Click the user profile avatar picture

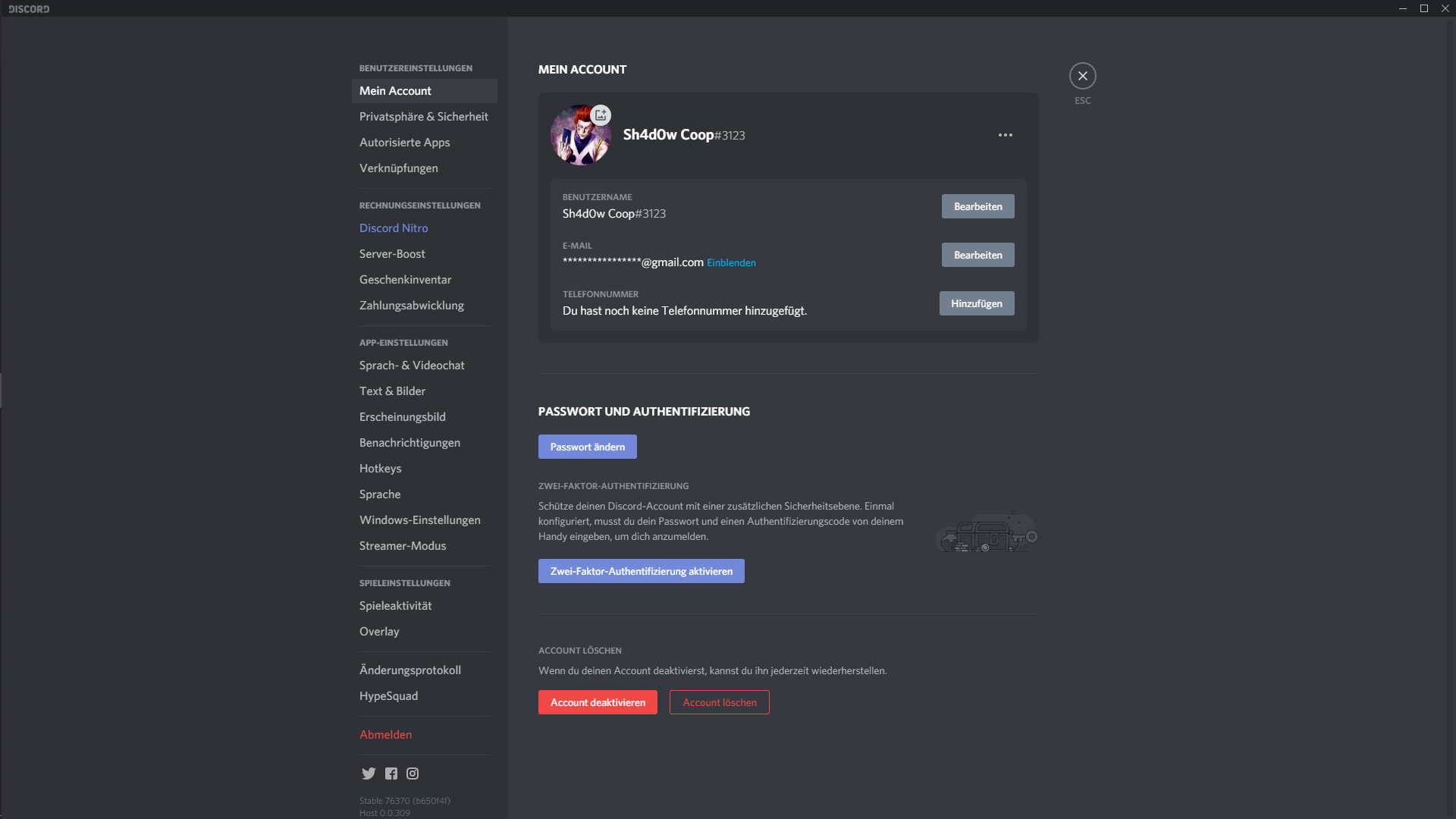click(x=578, y=138)
